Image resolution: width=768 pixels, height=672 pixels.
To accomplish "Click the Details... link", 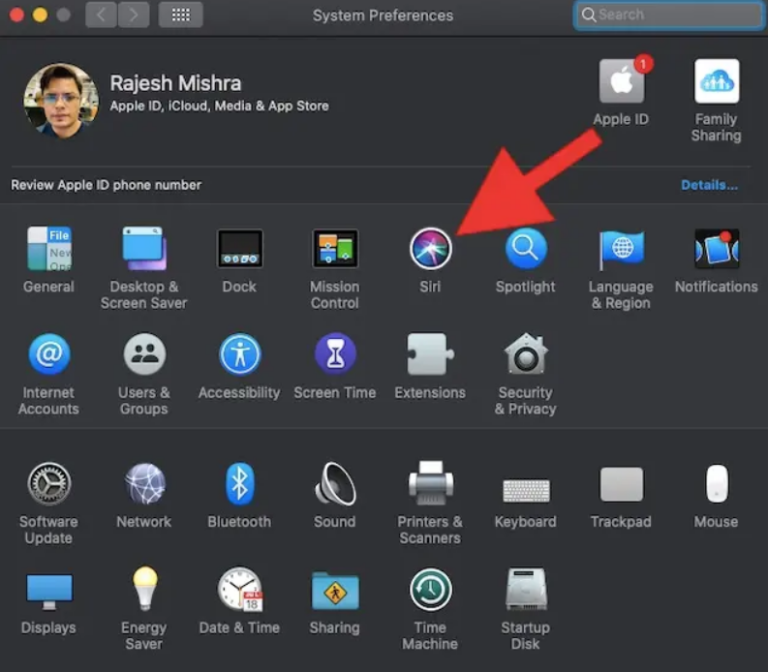I will click(709, 185).
